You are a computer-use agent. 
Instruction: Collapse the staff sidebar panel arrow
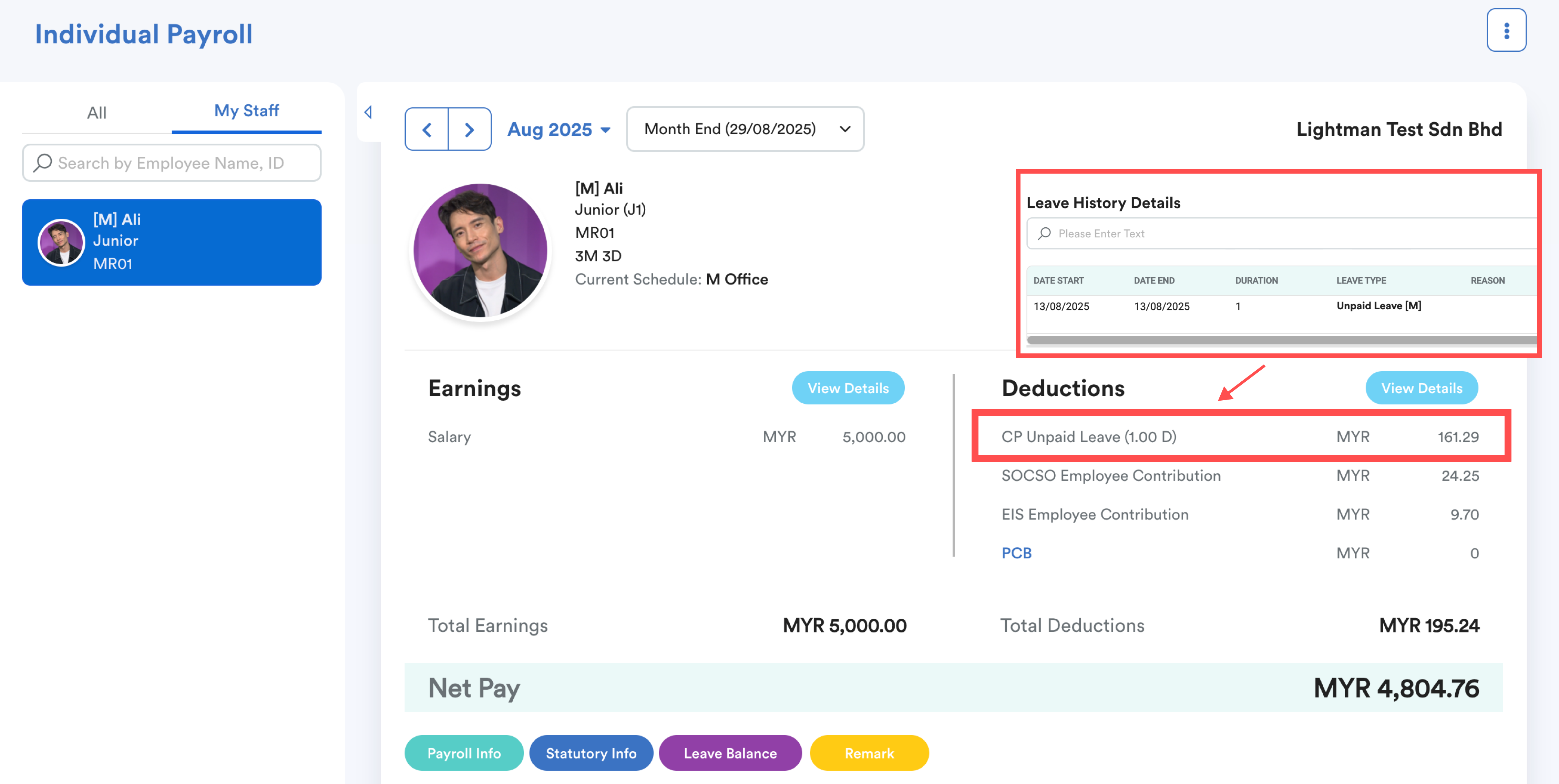point(368,112)
